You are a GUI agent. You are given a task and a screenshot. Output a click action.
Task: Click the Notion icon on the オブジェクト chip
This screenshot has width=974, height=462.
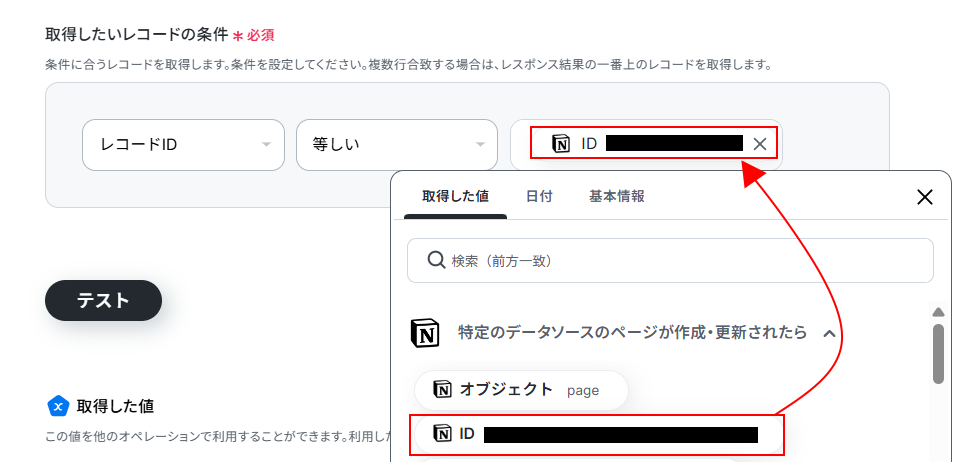coord(442,390)
